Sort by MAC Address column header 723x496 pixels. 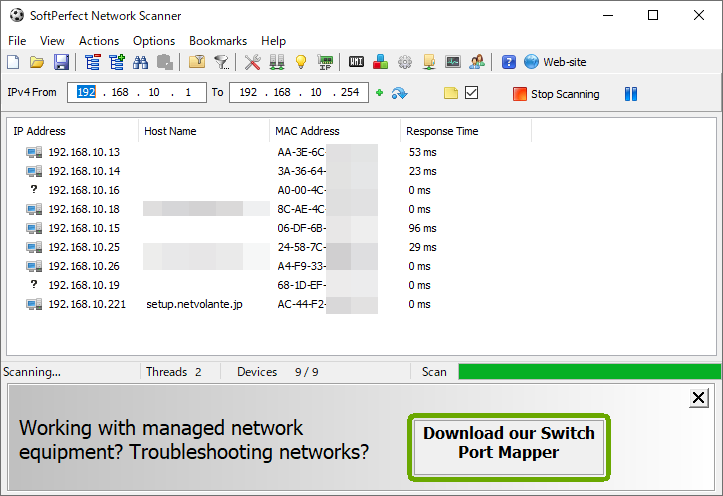(x=335, y=131)
